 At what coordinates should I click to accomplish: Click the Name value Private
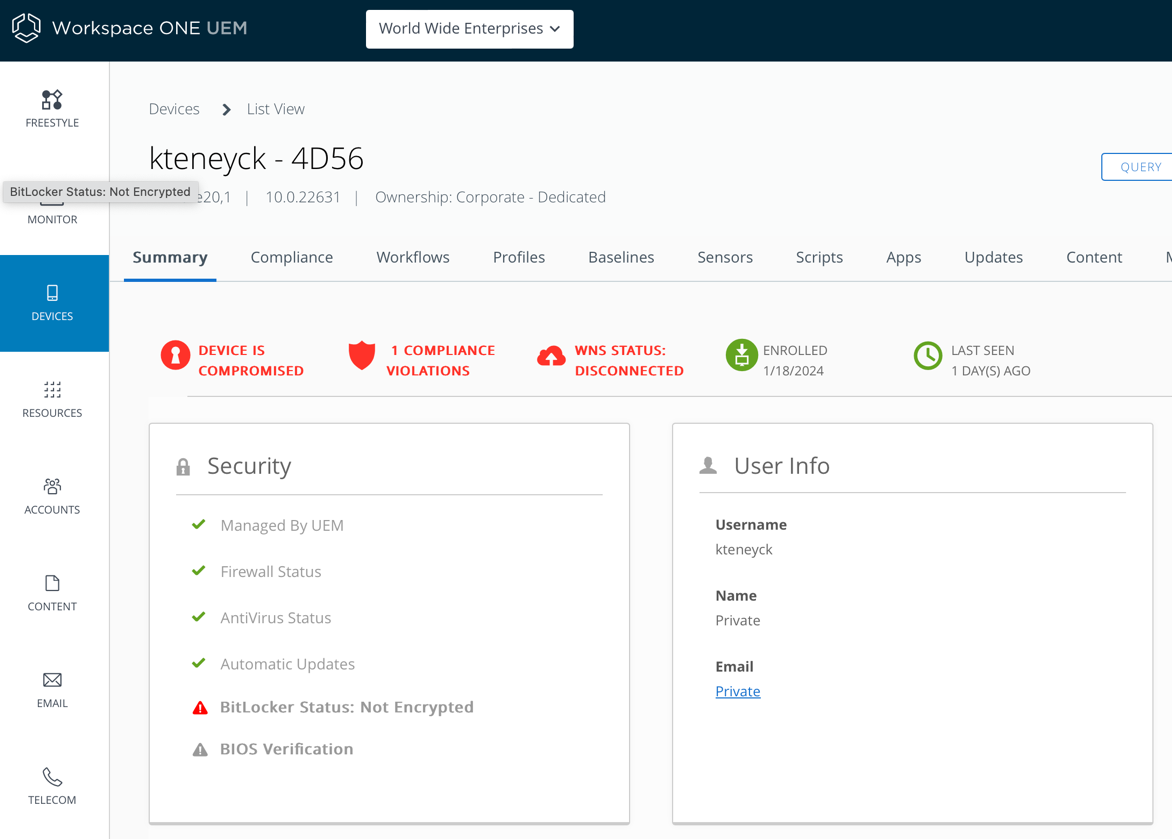coord(738,621)
